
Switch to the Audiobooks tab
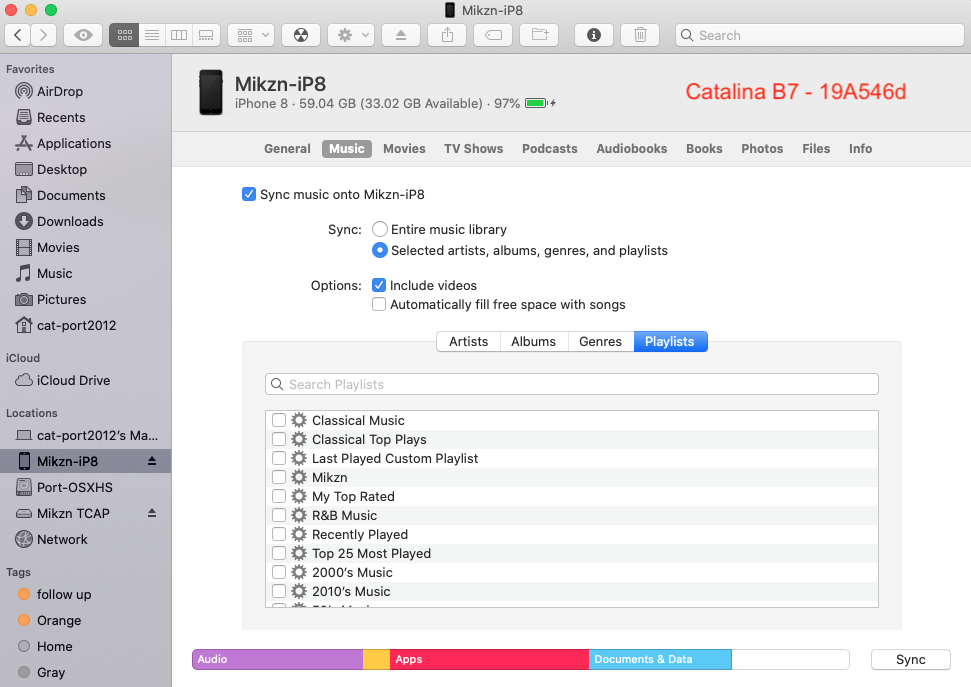point(632,149)
